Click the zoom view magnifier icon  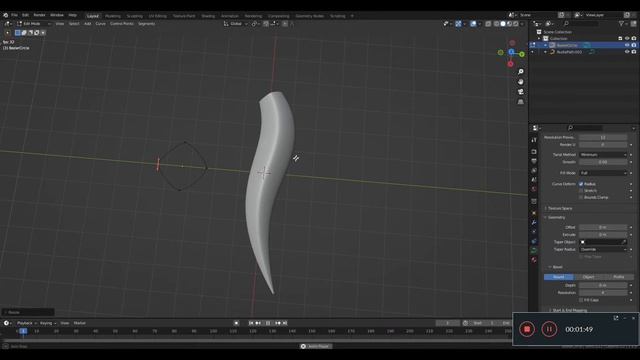coord(520,72)
